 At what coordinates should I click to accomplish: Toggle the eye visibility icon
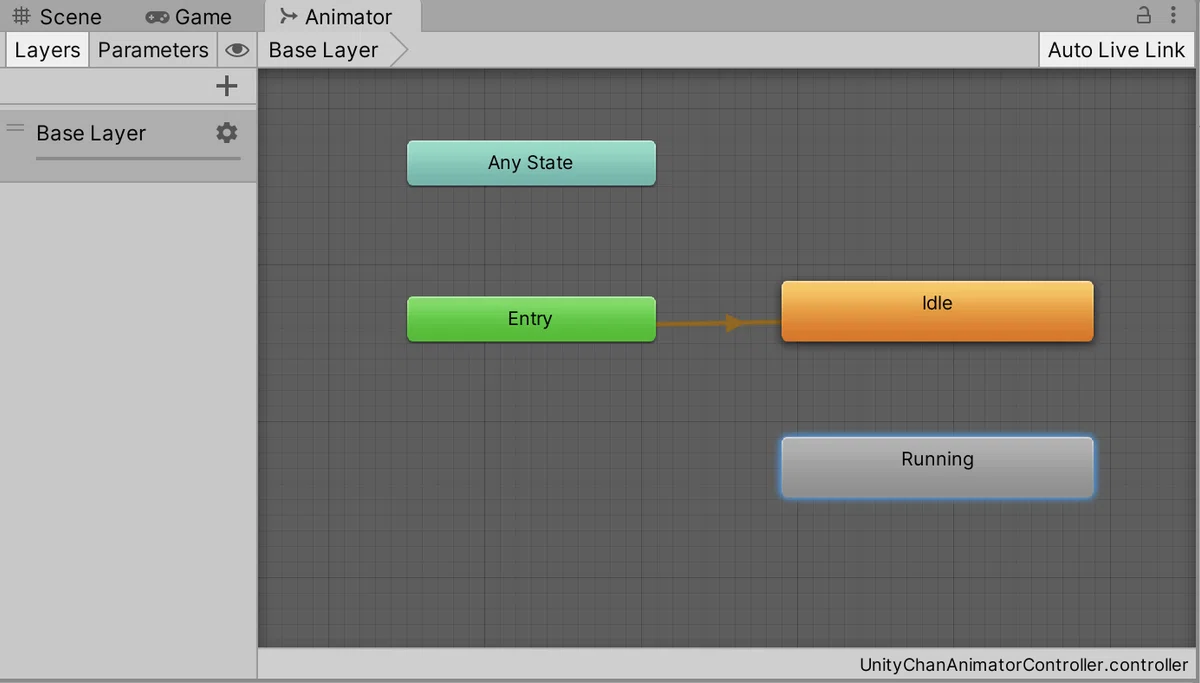click(237, 50)
